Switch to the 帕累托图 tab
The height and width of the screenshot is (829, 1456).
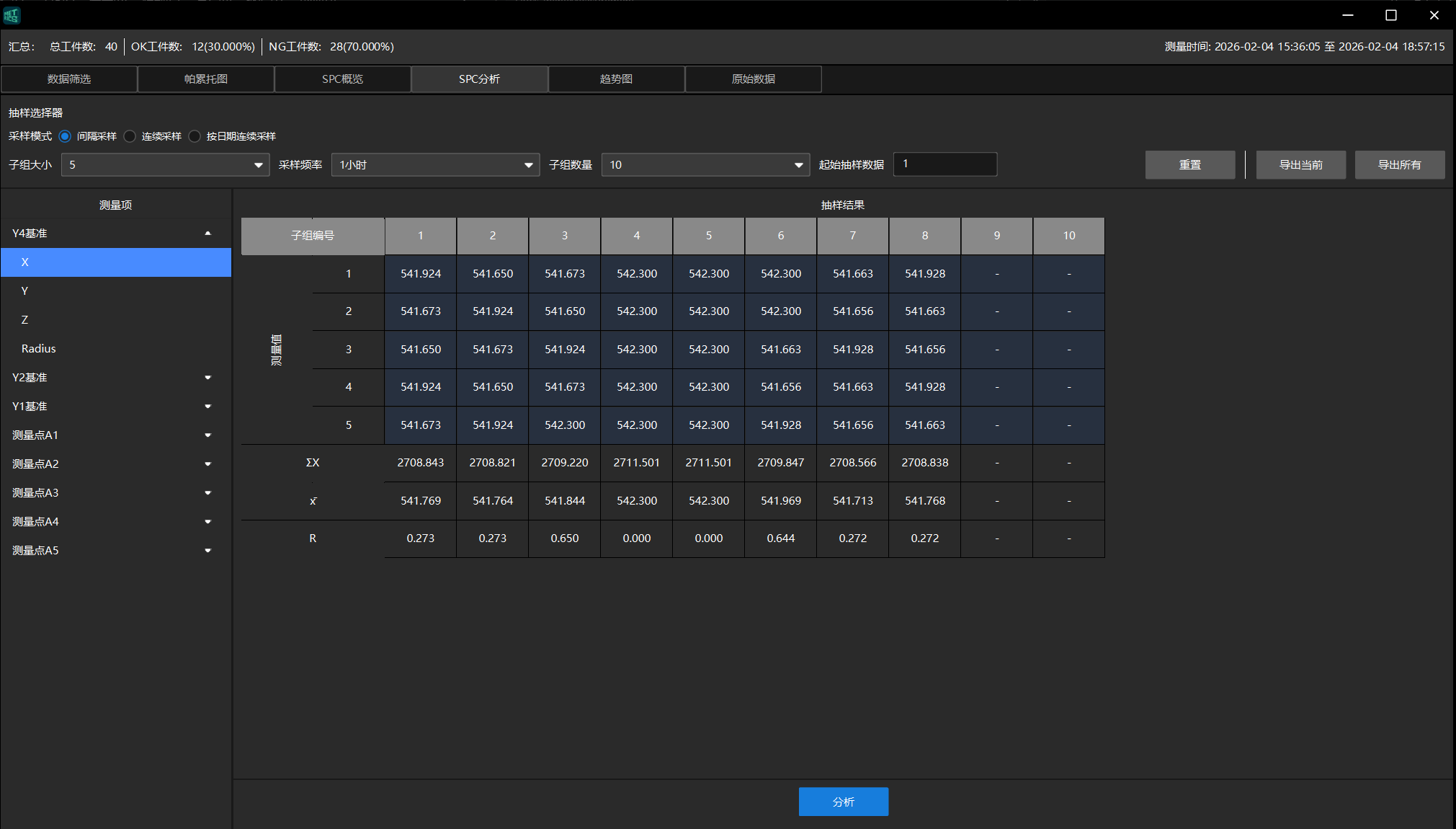click(x=206, y=79)
